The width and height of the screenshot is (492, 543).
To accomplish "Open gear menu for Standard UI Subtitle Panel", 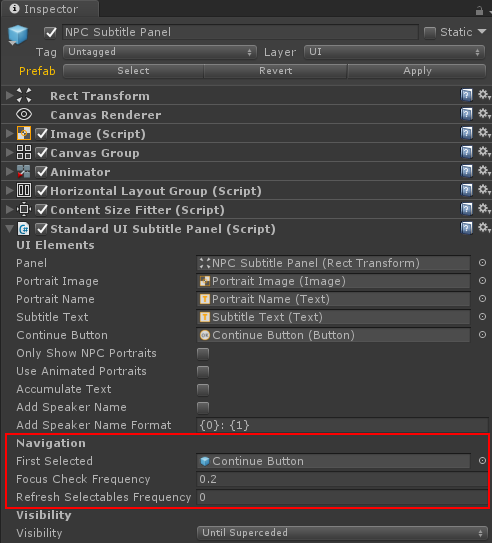I will pyautogui.click(x=484, y=228).
